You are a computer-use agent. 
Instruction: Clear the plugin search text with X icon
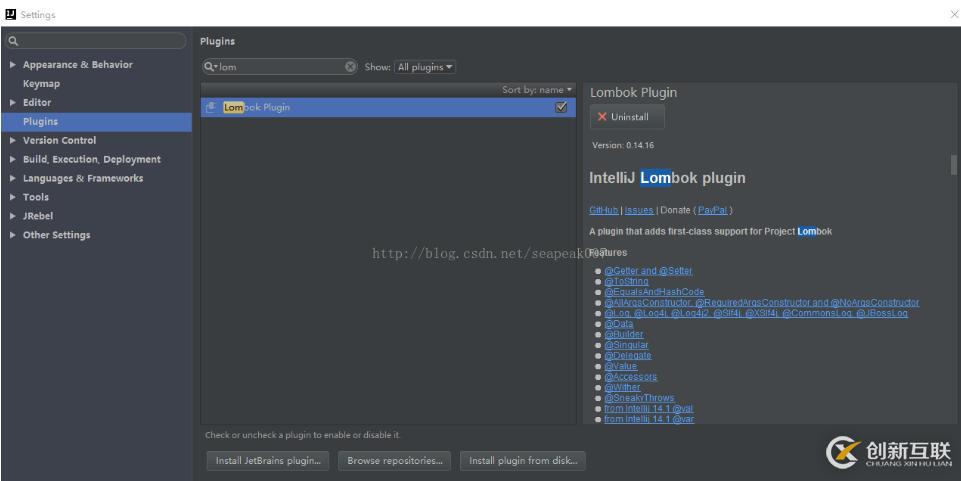(x=350, y=67)
